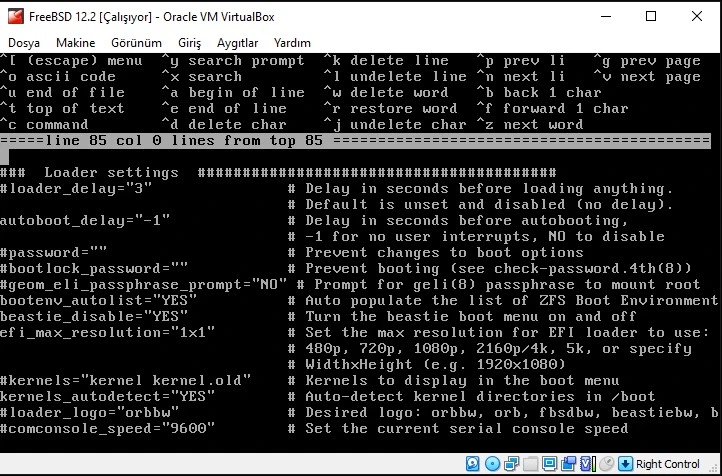Click the ^w delete word help entry
Image resolution: width=722 pixels, height=476 pixels.
386,93
